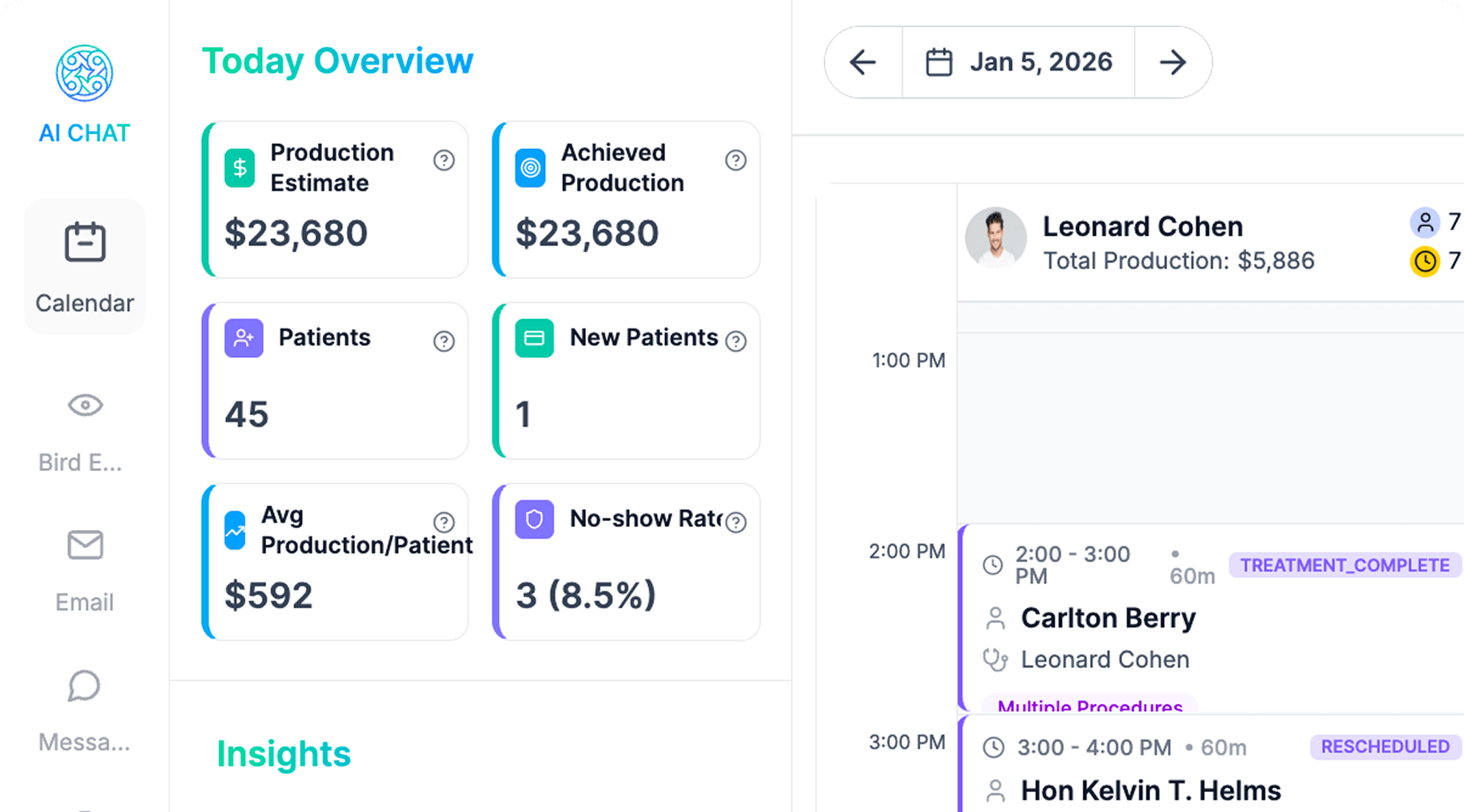The image size is (1464, 812).
Task: Click No-show Rate help icon
Action: [736, 522]
